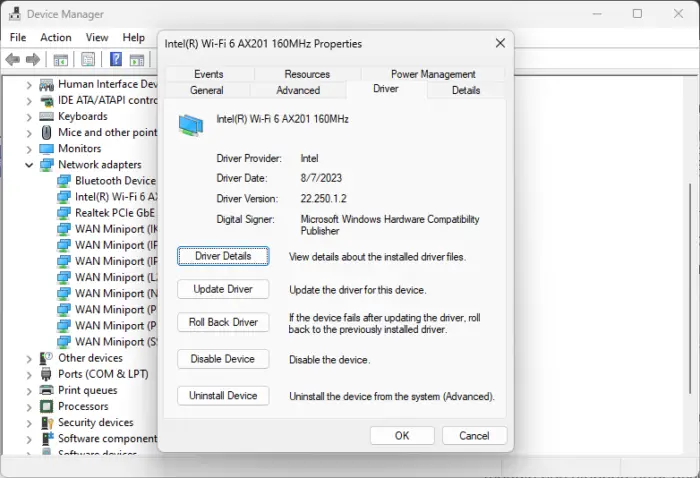The height and width of the screenshot is (478, 700).
Task: Click the Network adapters category icon
Action: pyautogui.click(x=46, y=165)
